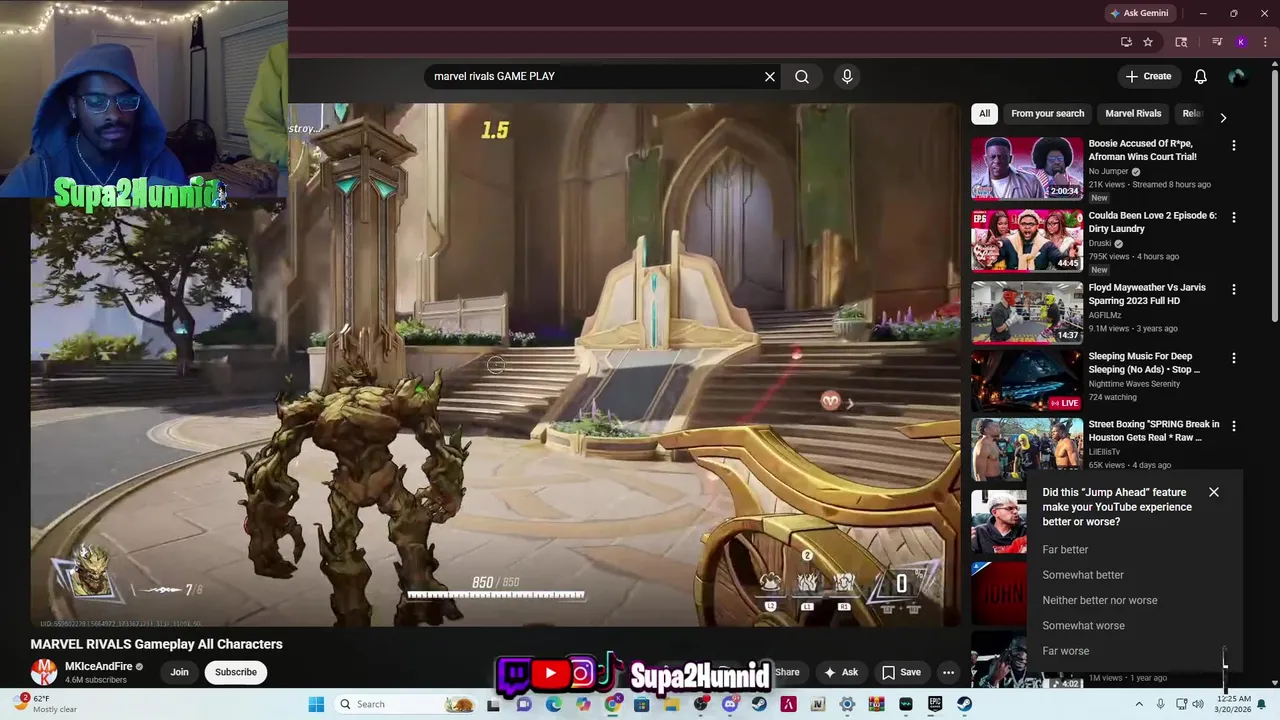Screen dimensions: 1280x720
Task: Open Microsoft Edge from the taskbar
Action: click(x=553, y=704)
